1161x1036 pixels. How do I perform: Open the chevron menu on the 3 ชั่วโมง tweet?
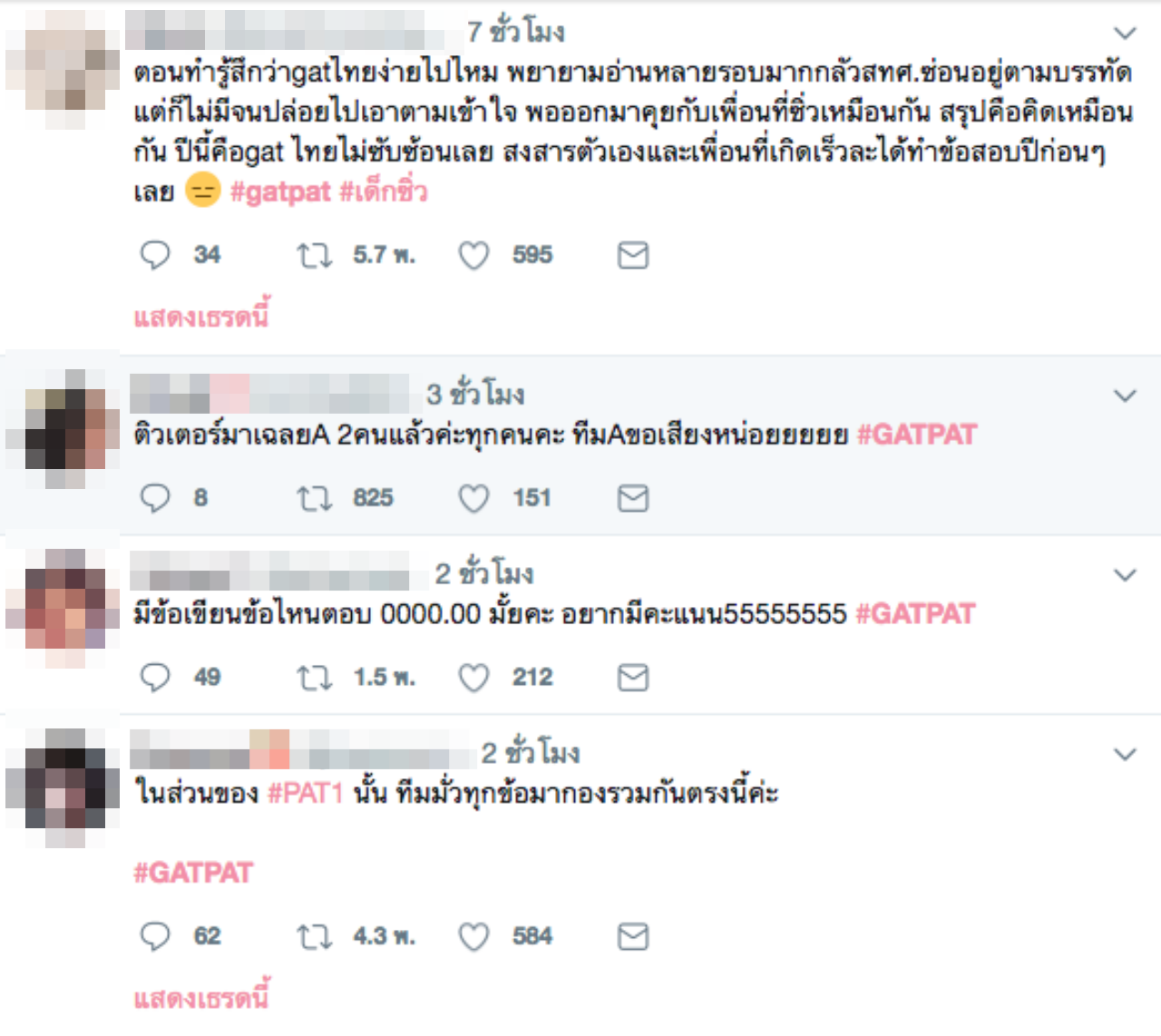tap(1125, 396)
